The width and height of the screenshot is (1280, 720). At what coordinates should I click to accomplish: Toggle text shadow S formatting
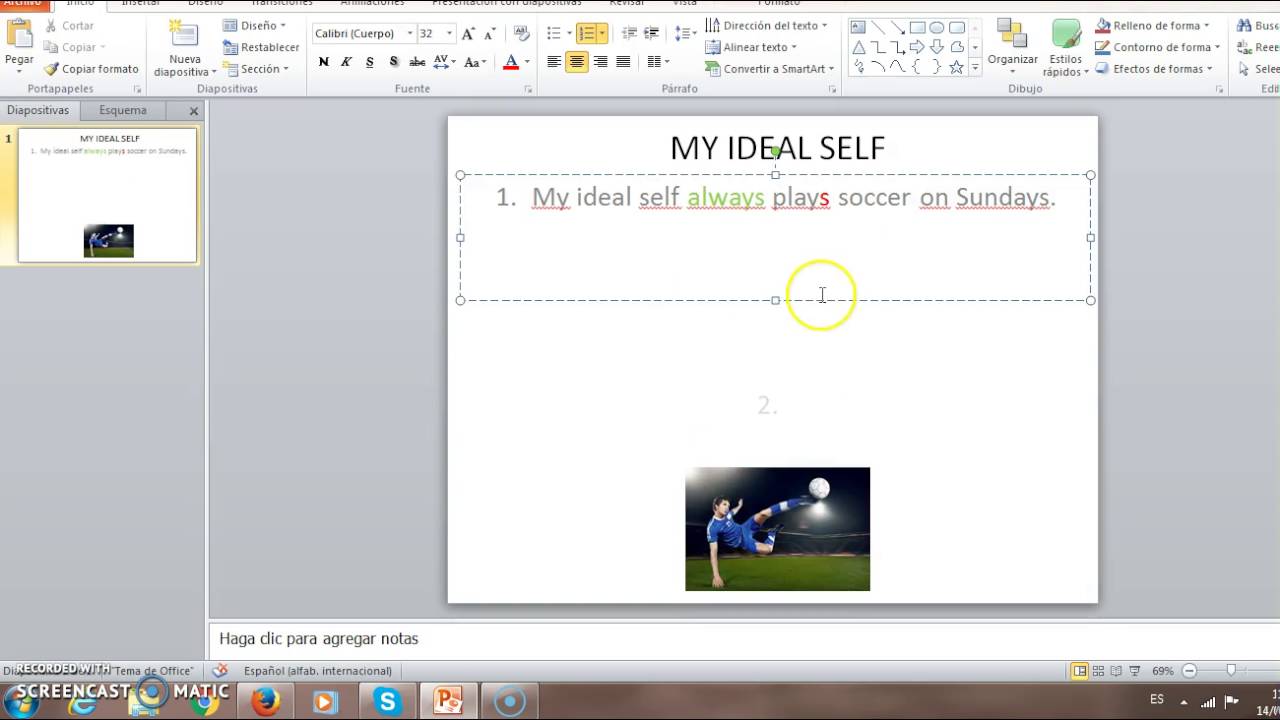pos(393,62)
